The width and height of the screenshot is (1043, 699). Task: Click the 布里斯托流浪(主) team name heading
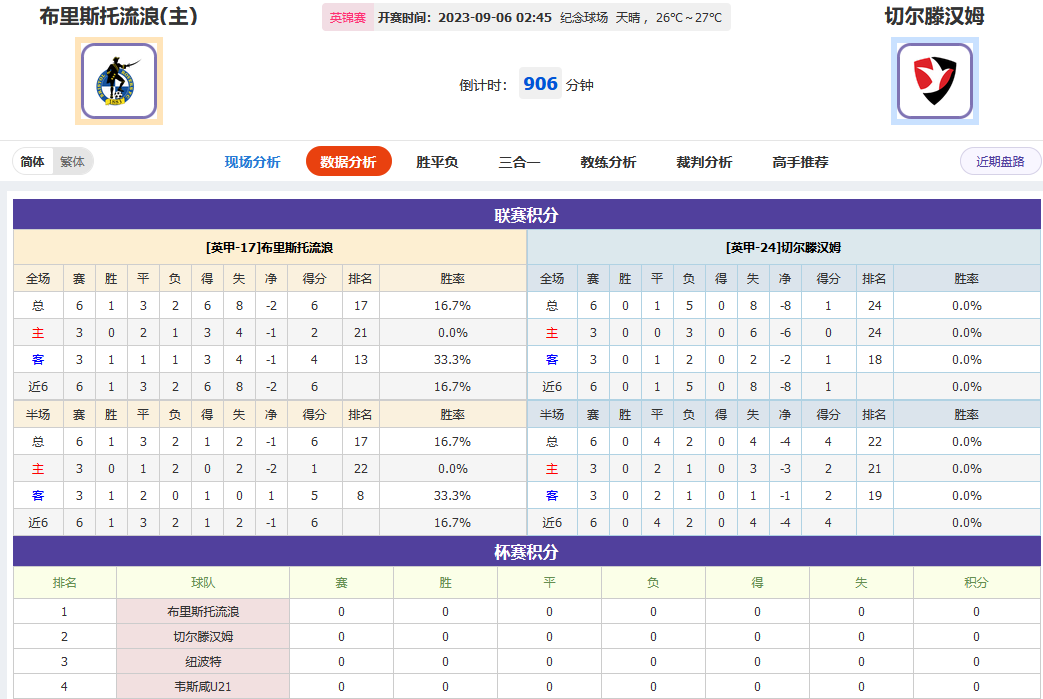pos(118,16)
